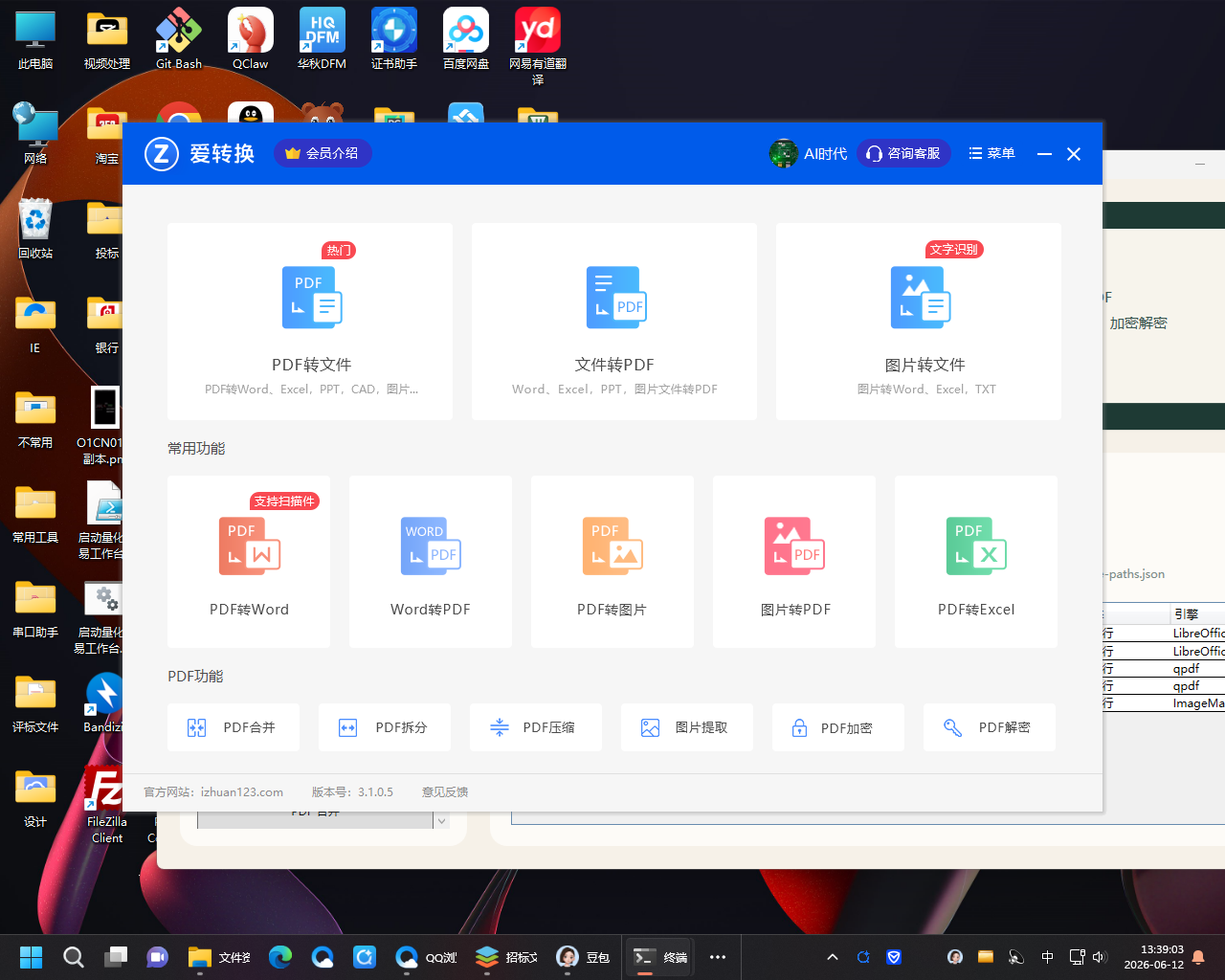
Task: Select the 视频处理 desktop folder
Action: point(107,40)
